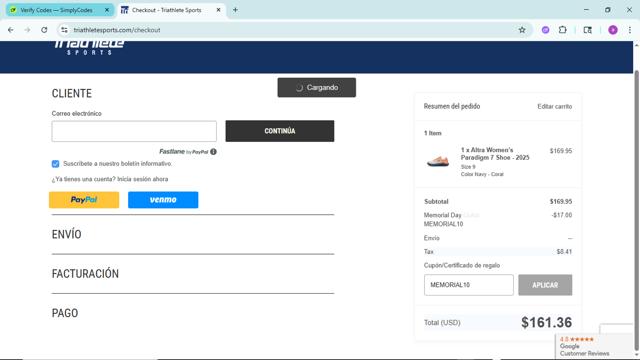Click the PAGO section heading
640x360 pixels.
pos(65,313)
